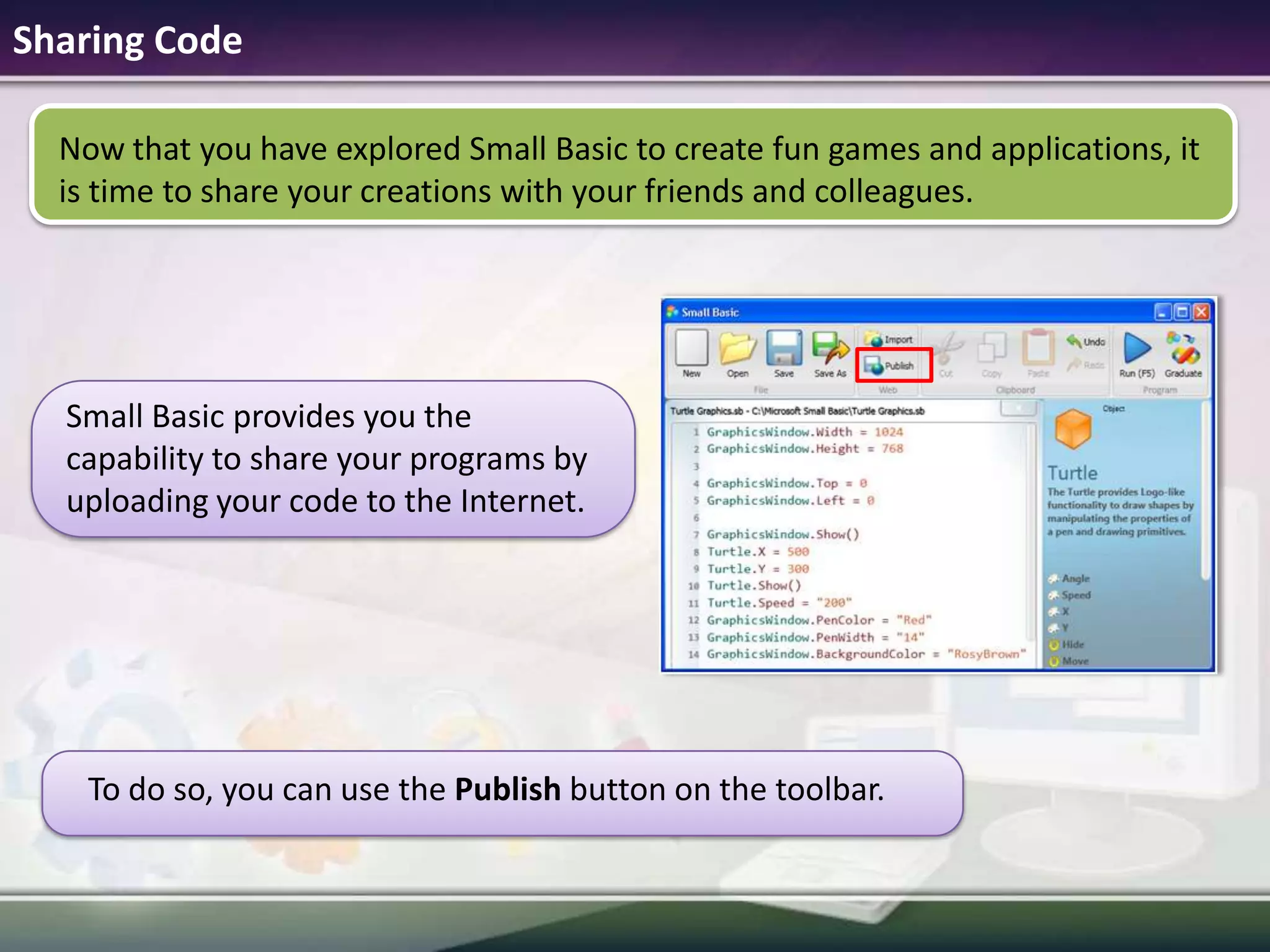The image size is (1270, 952).
Task: Click the Turtle help panel scrollbar
Action: tap(1206, 491)
